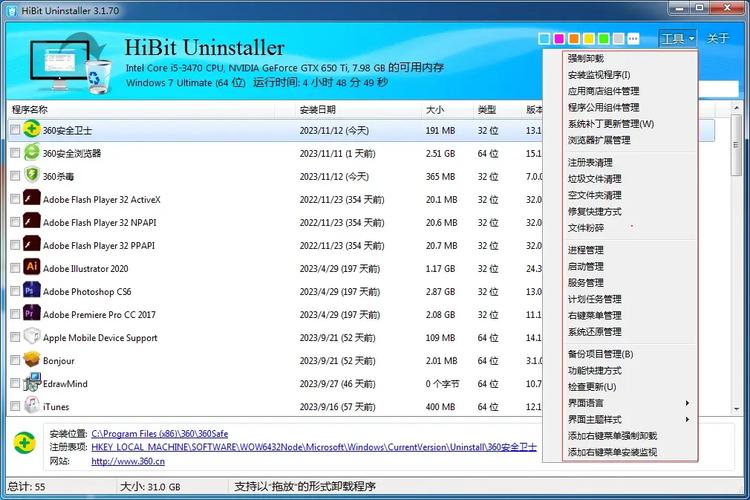Select the Bonjour checkbox
The height and width of the screenshot is (500, 750).
pyautogui.click(x=15, y=360)
